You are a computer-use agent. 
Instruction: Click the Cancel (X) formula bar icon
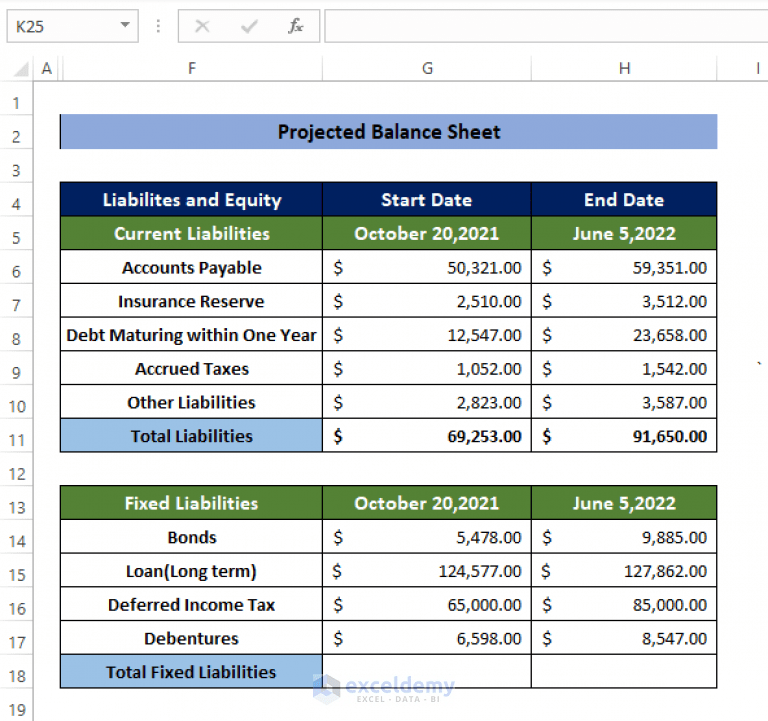[202, 26]
